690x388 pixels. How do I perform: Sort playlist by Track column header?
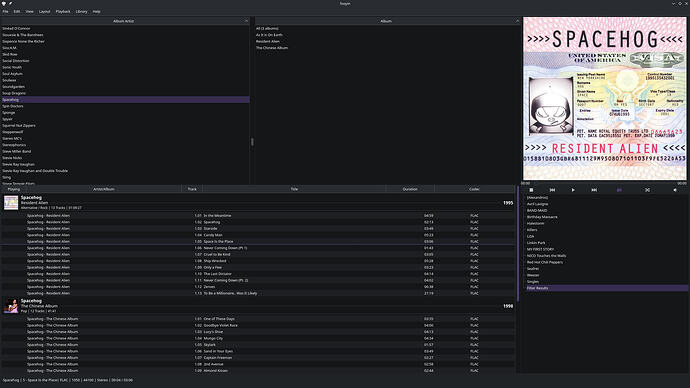(192, 189)
